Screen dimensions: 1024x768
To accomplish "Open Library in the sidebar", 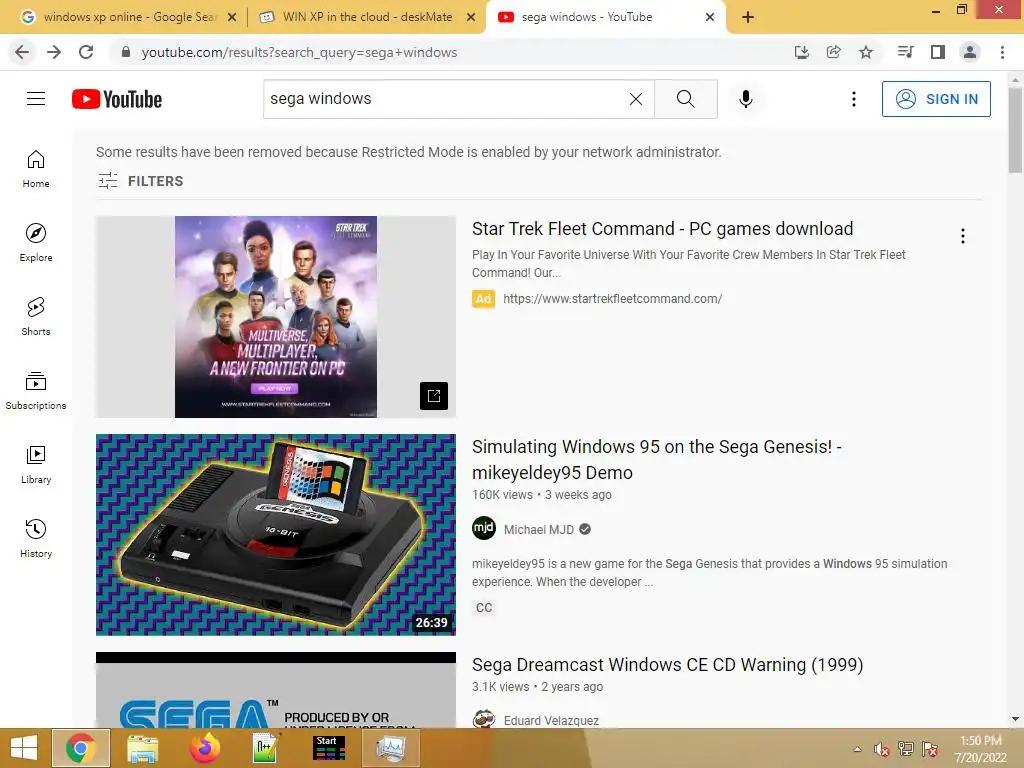I will click(x=36, y=464).
